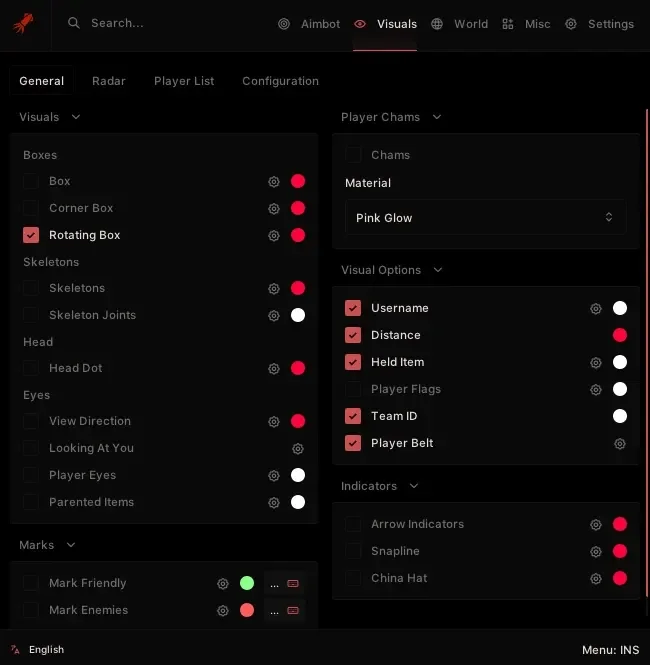Collapse the Visuals section chevron
650x665 pixels.
[x=76, y=117]
